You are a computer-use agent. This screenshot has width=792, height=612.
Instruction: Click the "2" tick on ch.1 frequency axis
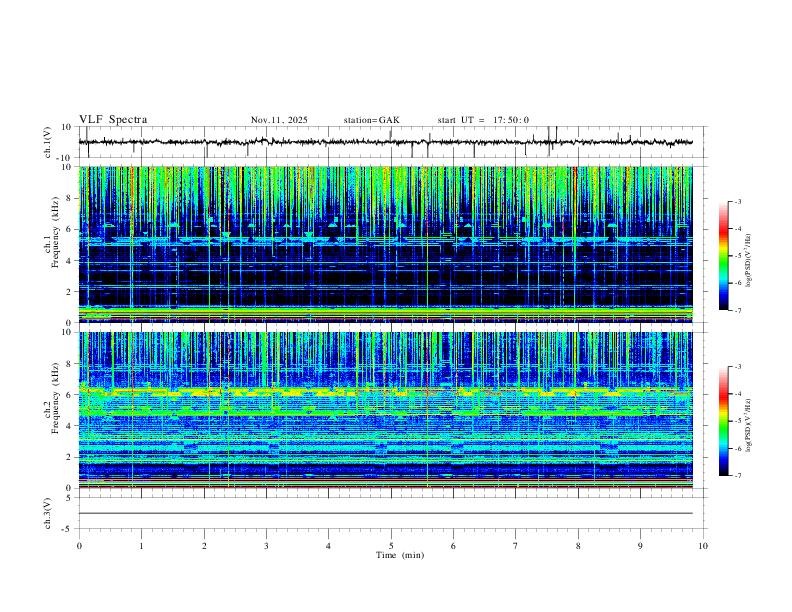tap(69, 291)
